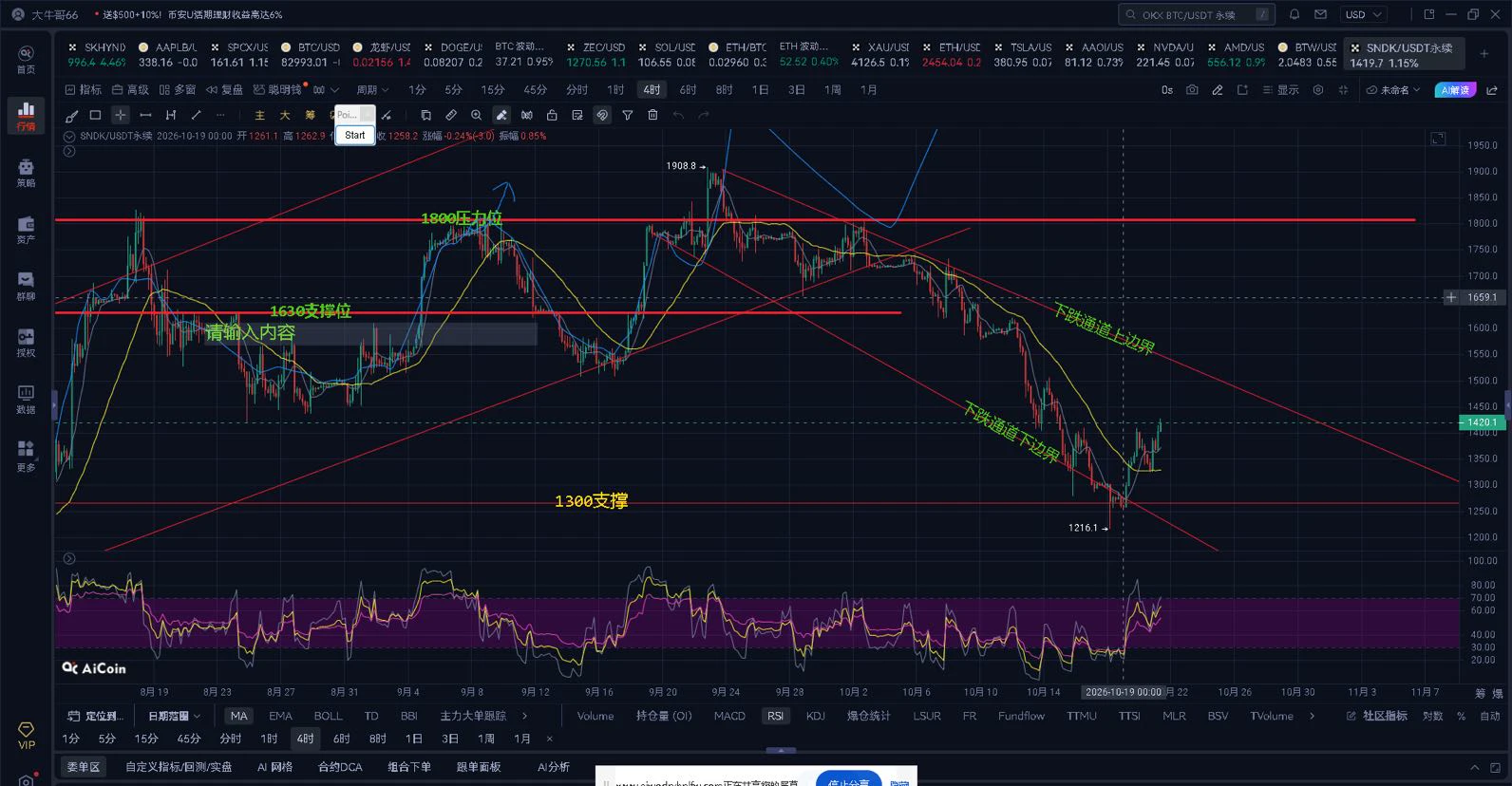Screen dimensions: 1512x786
Task: Select the 1日 timeframe in top bar
Action: 760,90
